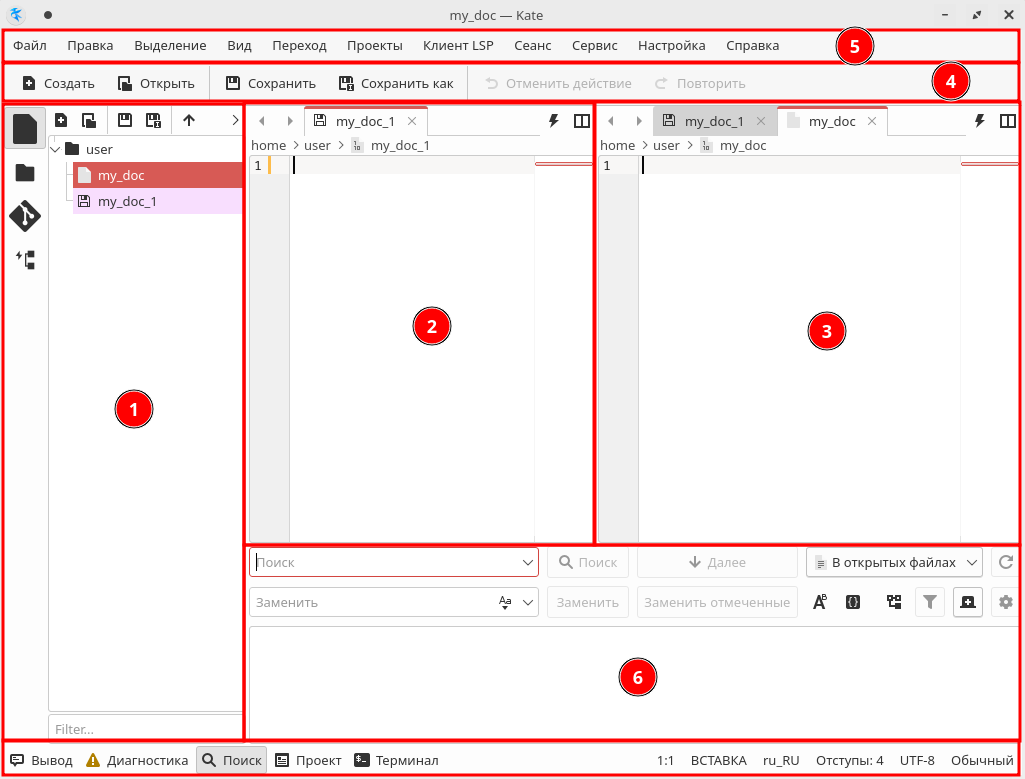
Task: Open the 'В открытых файлах' search scope dropdown
Action: pyautogui.click(x=894, y=562)
